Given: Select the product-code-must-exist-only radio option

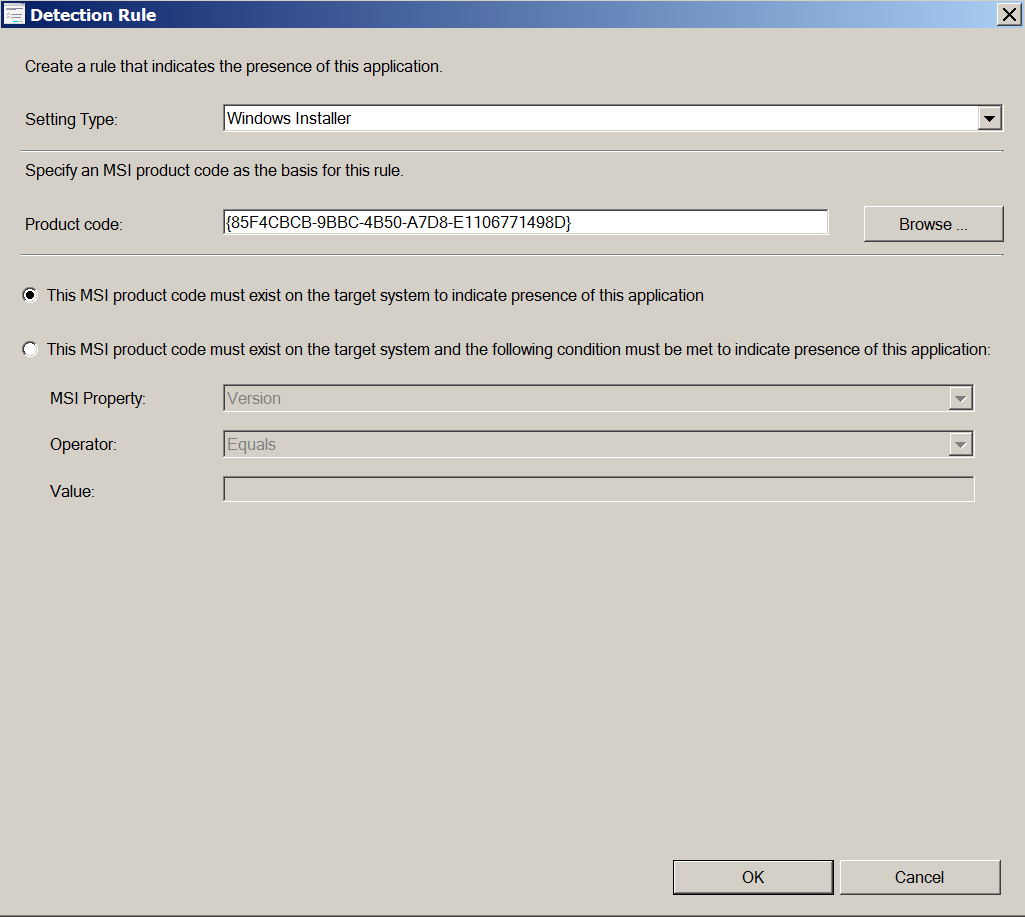Looking at the screenshot, I should 30,295.
